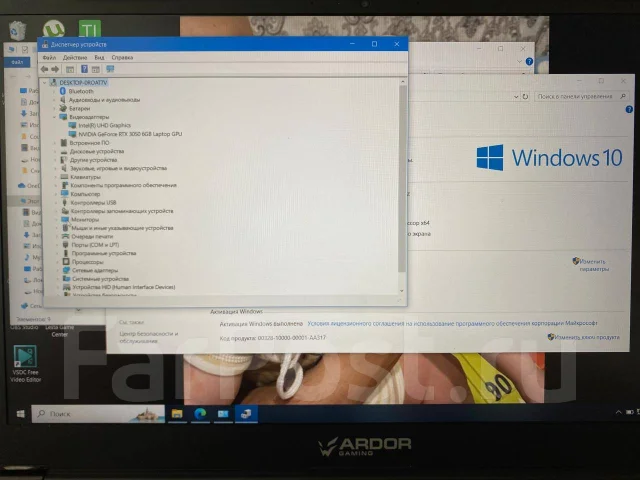Expand the Дисковые устройства category
Viewport: 640px width, 480px height.
[55, 151]
